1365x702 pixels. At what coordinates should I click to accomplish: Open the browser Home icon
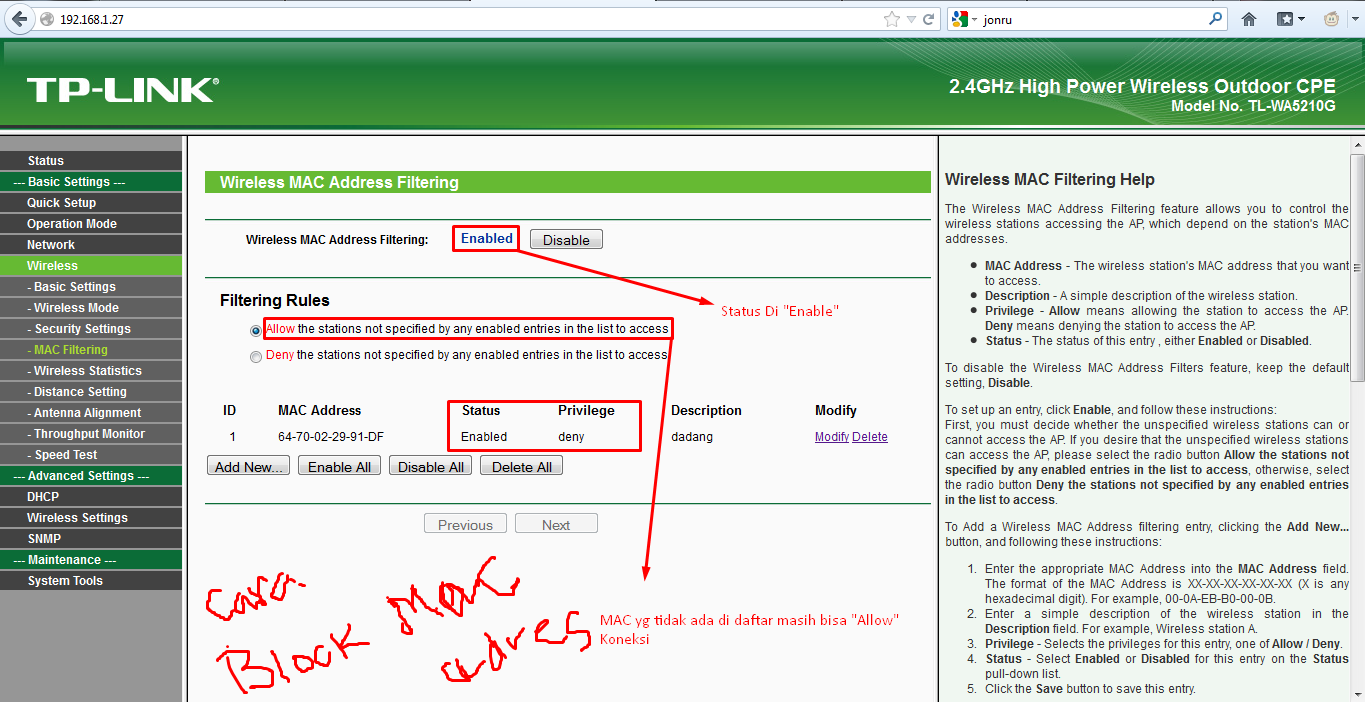pos(1249,19)
